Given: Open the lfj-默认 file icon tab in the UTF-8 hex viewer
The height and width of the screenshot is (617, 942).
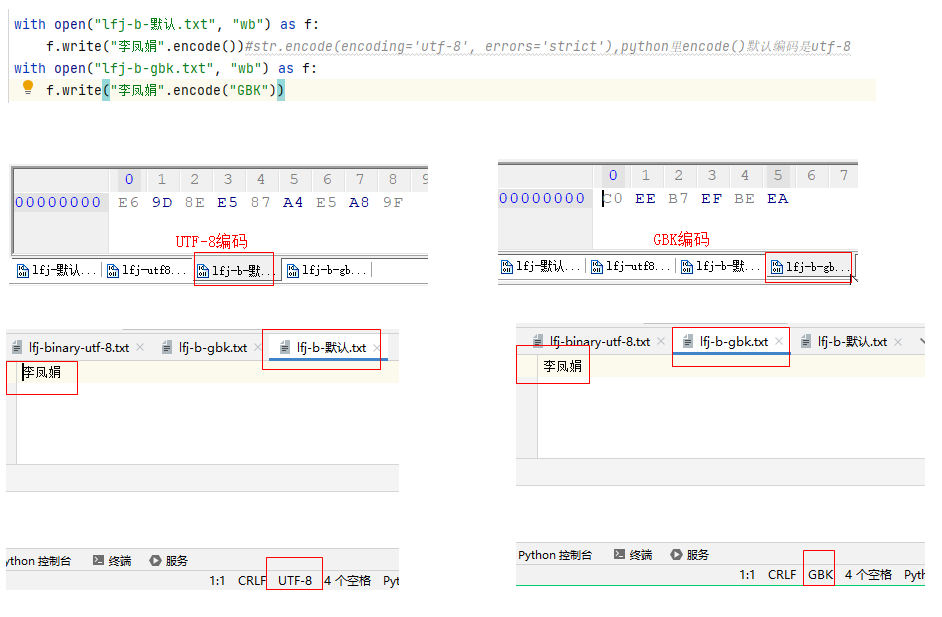Looking at the screenshot, I should click(x=22, y=271).
